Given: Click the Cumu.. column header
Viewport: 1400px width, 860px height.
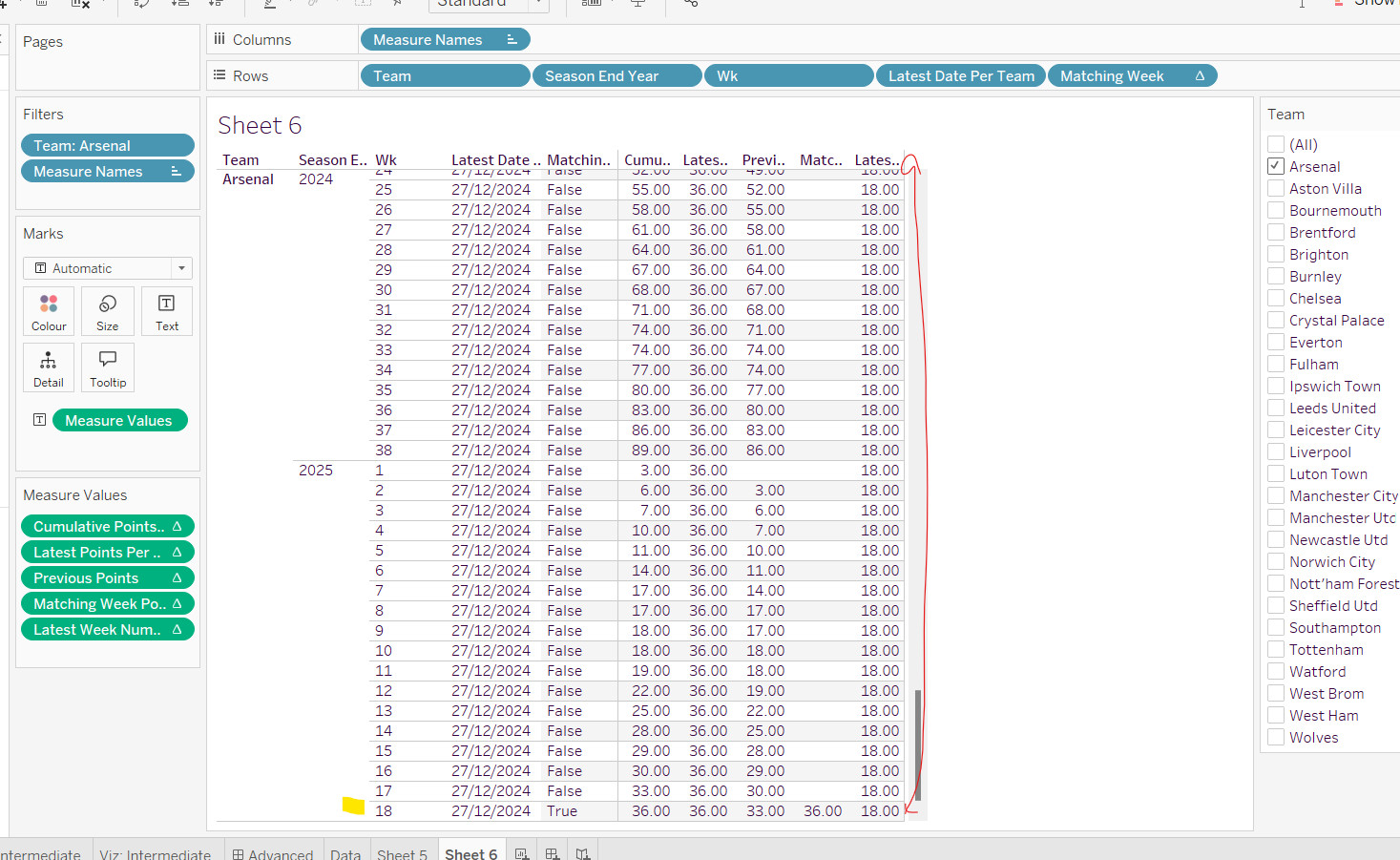Looking at the screenshot, I should [647, 159].
